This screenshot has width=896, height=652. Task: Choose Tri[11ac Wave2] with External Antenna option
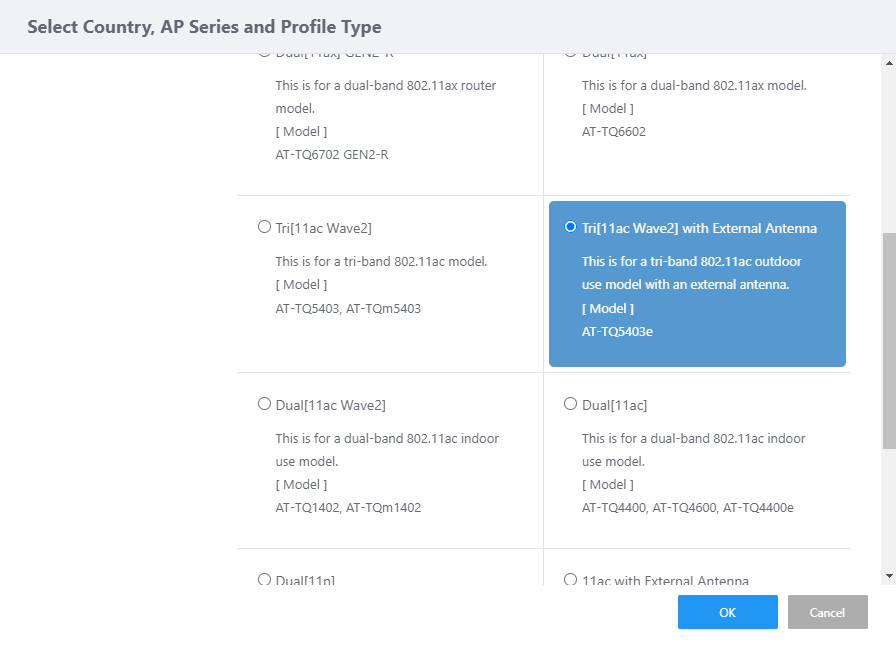coord(571,228)
